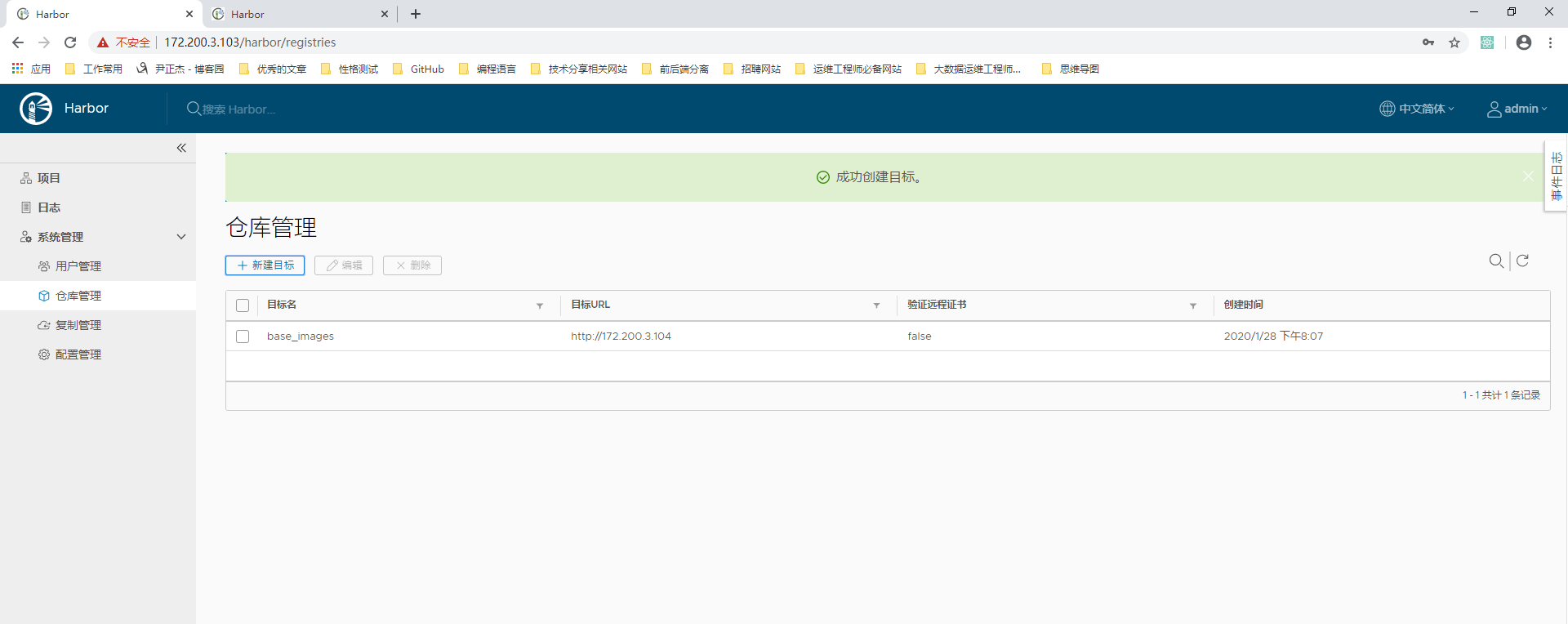Refresh the registry list
Image resolution: width=1568 pixels, height=624 pixels.
pos(1523,261)
